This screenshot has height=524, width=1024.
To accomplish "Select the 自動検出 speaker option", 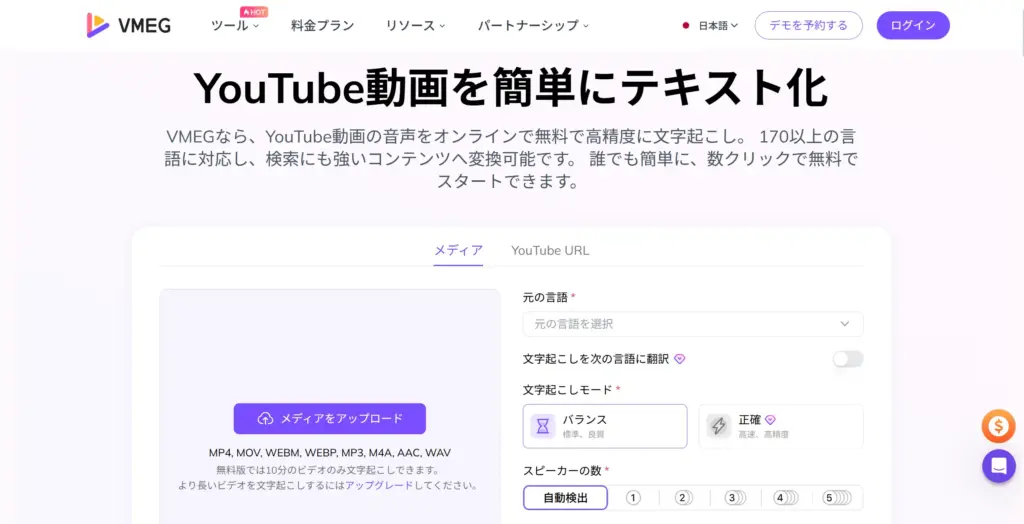I will tap(565, 497).
